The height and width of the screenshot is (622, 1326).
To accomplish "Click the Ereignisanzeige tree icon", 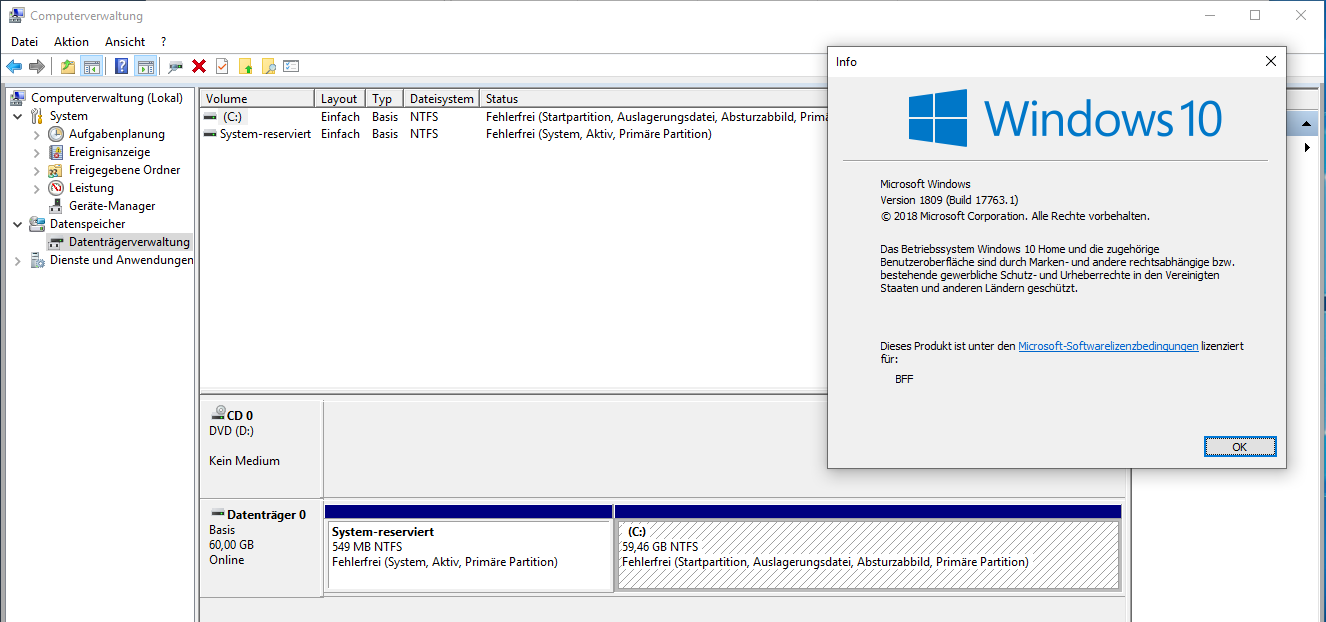I will pyautogui.click(x=56, y=152).
